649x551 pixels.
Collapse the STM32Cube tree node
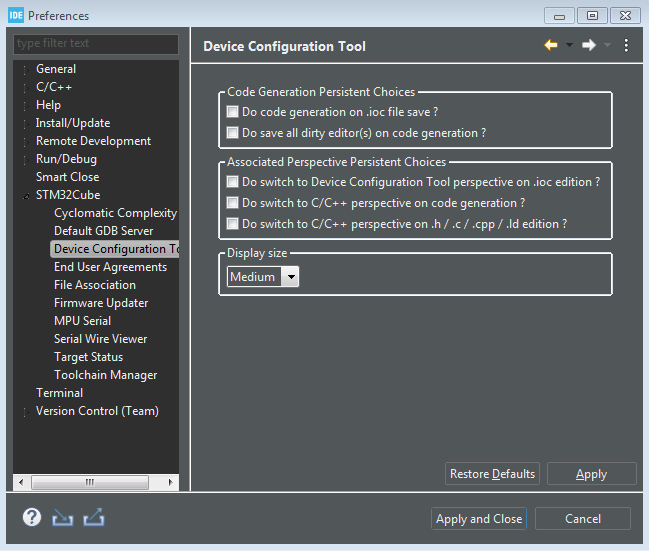(26, 196)
